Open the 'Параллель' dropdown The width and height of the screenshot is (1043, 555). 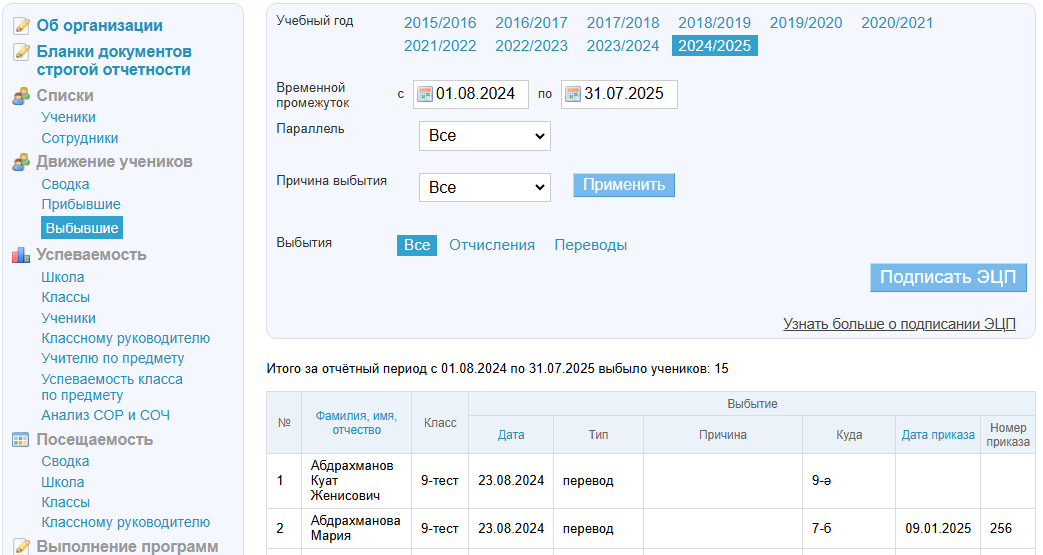coord(484,135)
